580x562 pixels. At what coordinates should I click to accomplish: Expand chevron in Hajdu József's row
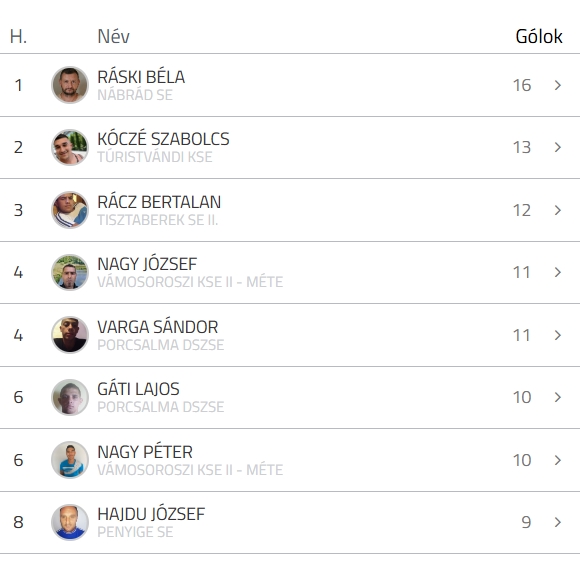tap(558, 522)
